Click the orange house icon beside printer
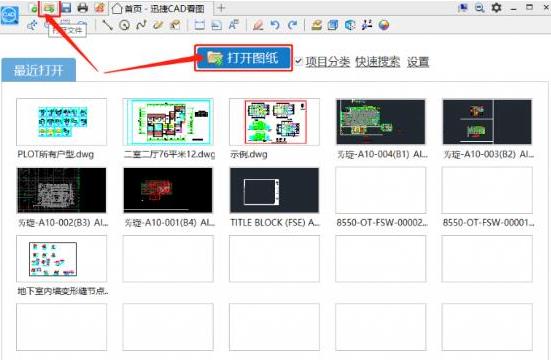Screen dimensions: 551x360 pos(100,8)
